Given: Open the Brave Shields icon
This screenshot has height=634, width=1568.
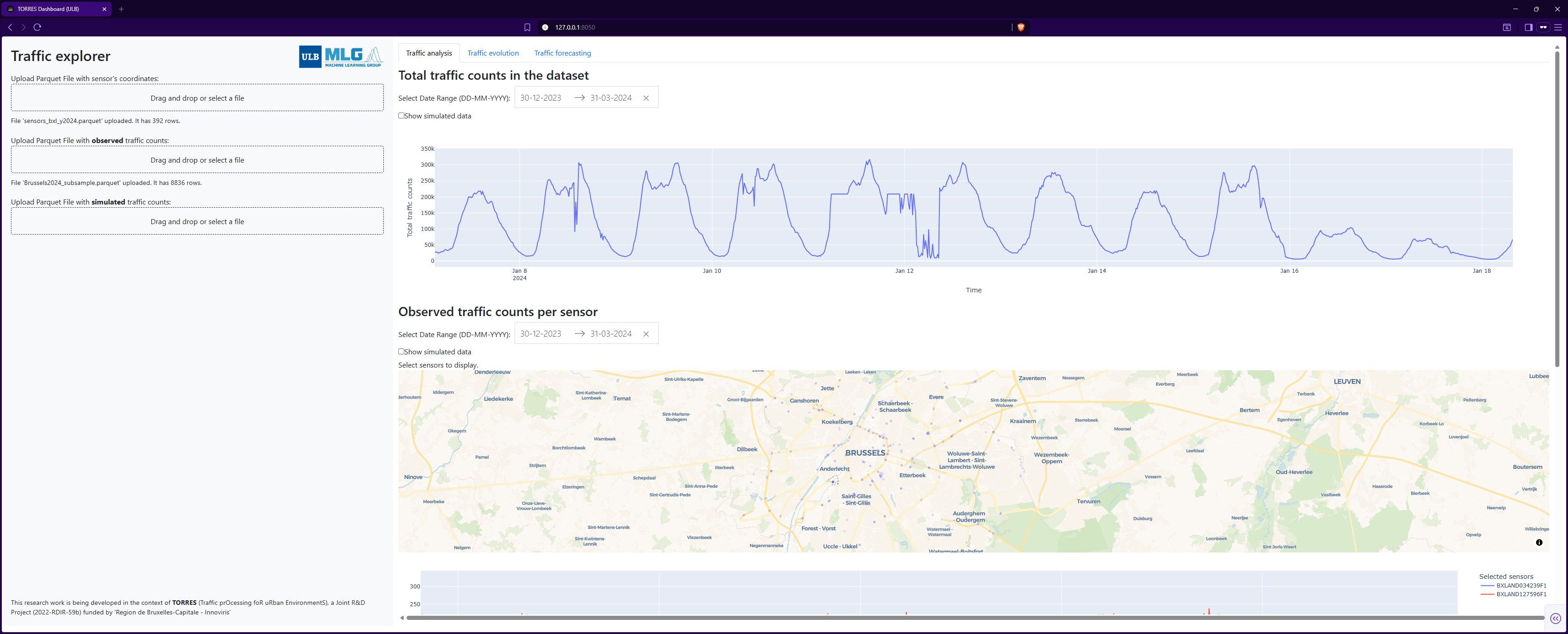Looking at the screenshot, I should [x=1021, y=27].
